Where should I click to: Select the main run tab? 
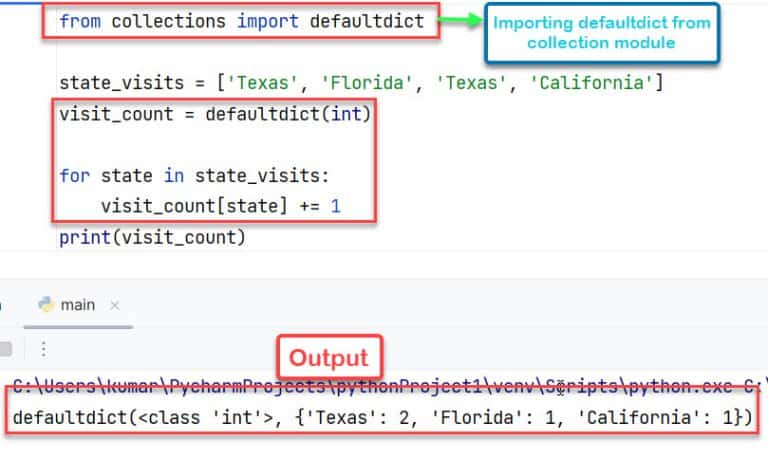[x=77, y=305]
